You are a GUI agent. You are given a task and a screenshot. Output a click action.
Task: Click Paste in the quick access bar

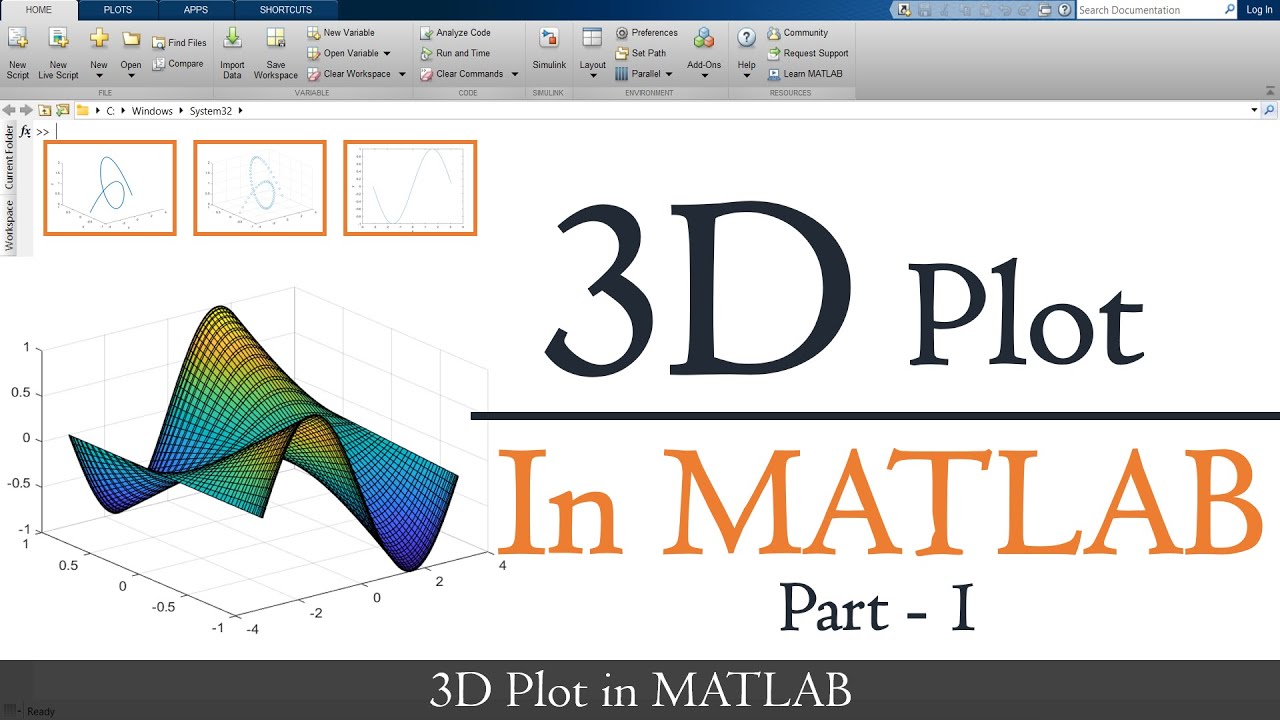pyautogui.click(x=985, y=10)
